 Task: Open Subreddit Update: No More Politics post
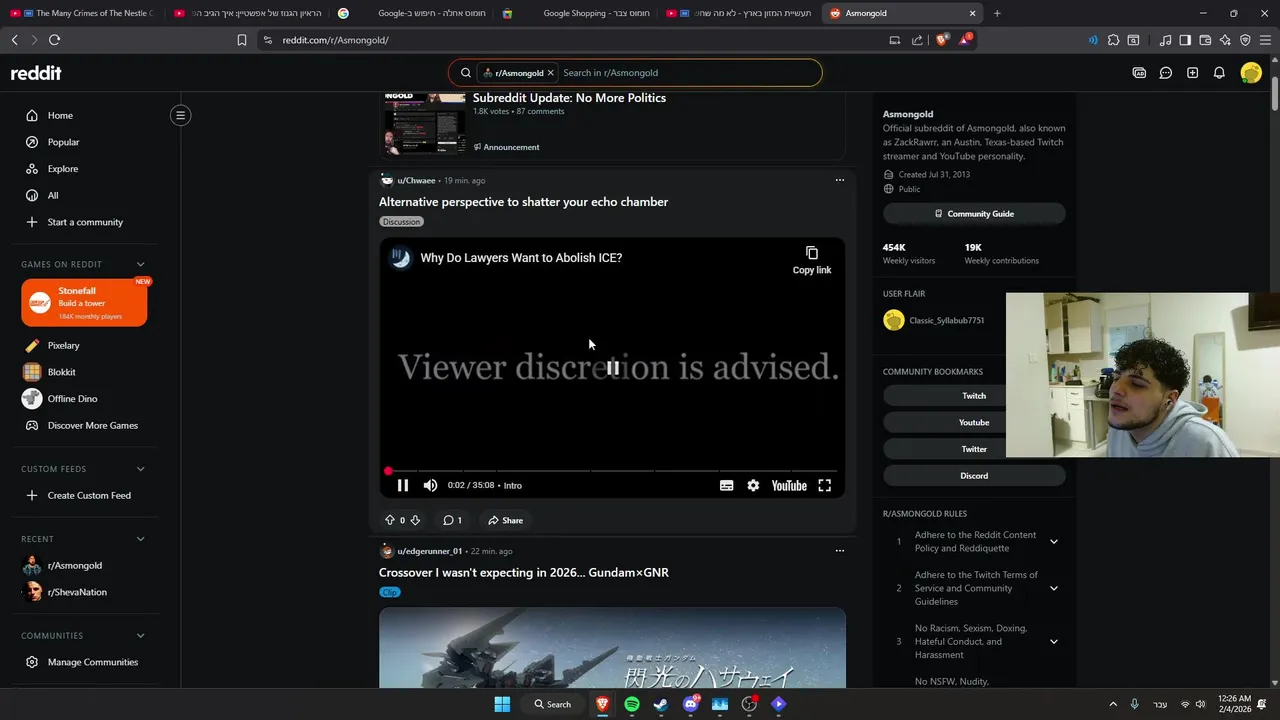coord(569,98)
